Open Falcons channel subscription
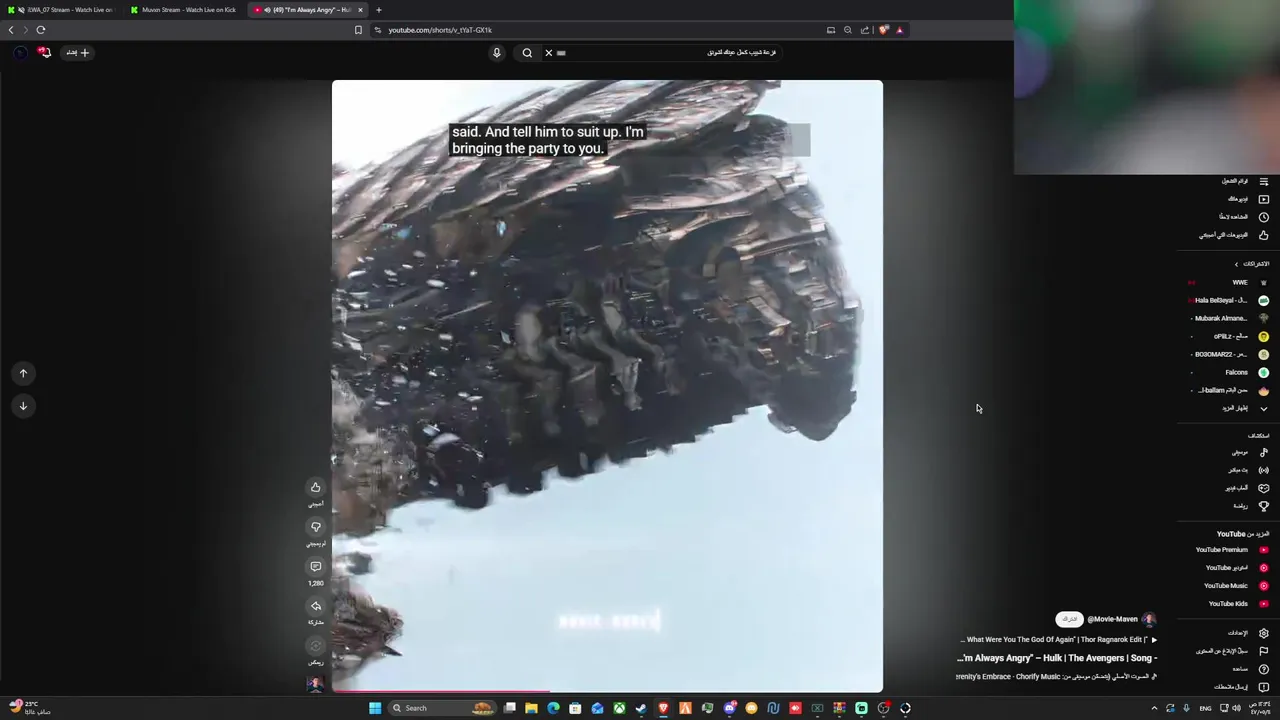Screen dimensions: 1280x720 1230,372
